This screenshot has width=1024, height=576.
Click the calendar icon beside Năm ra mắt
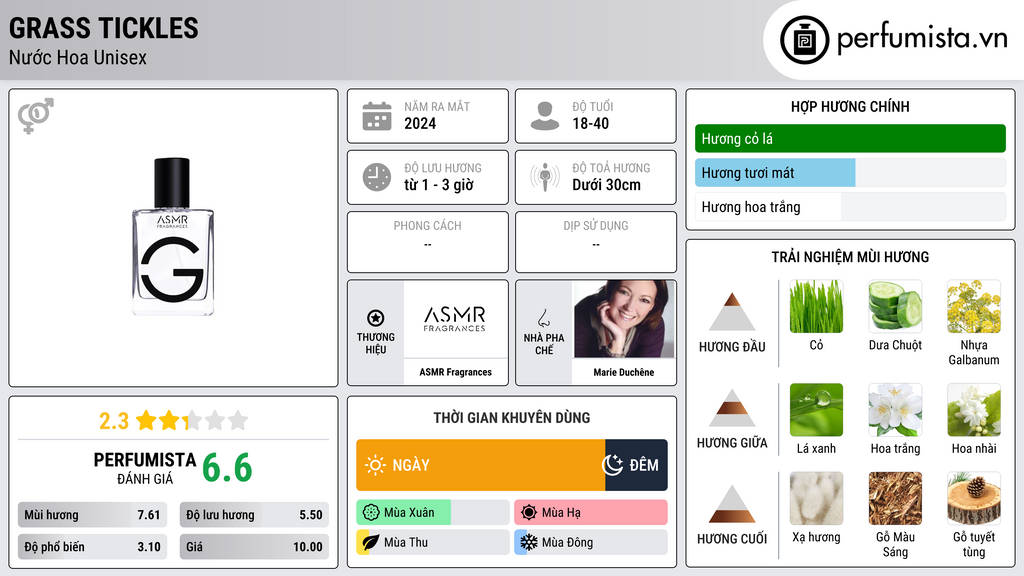(x=377, y=116)
